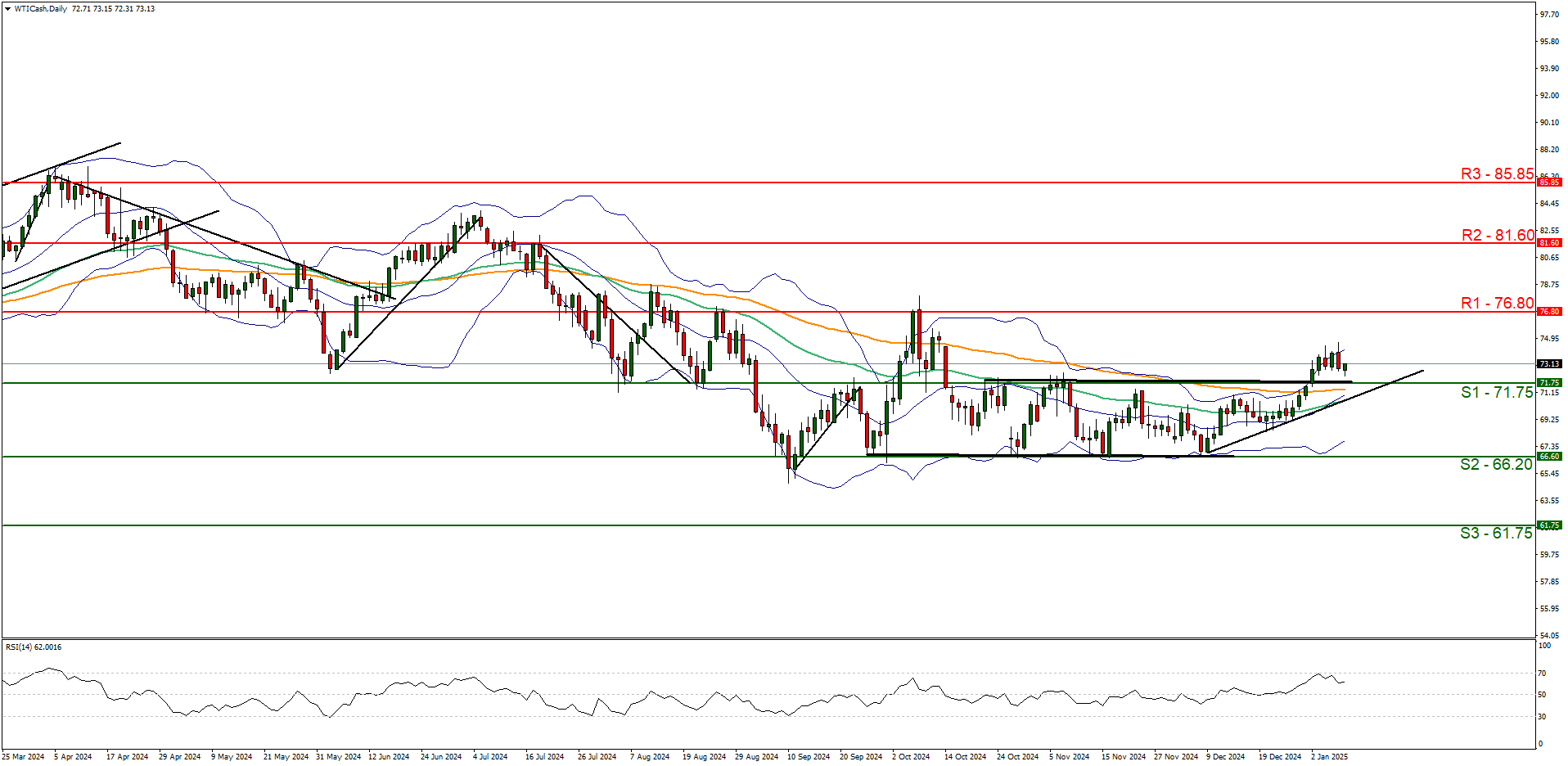Select the R2 - 81.60 resistance label
The image size is (1568, 766).
pos(1498,235)
